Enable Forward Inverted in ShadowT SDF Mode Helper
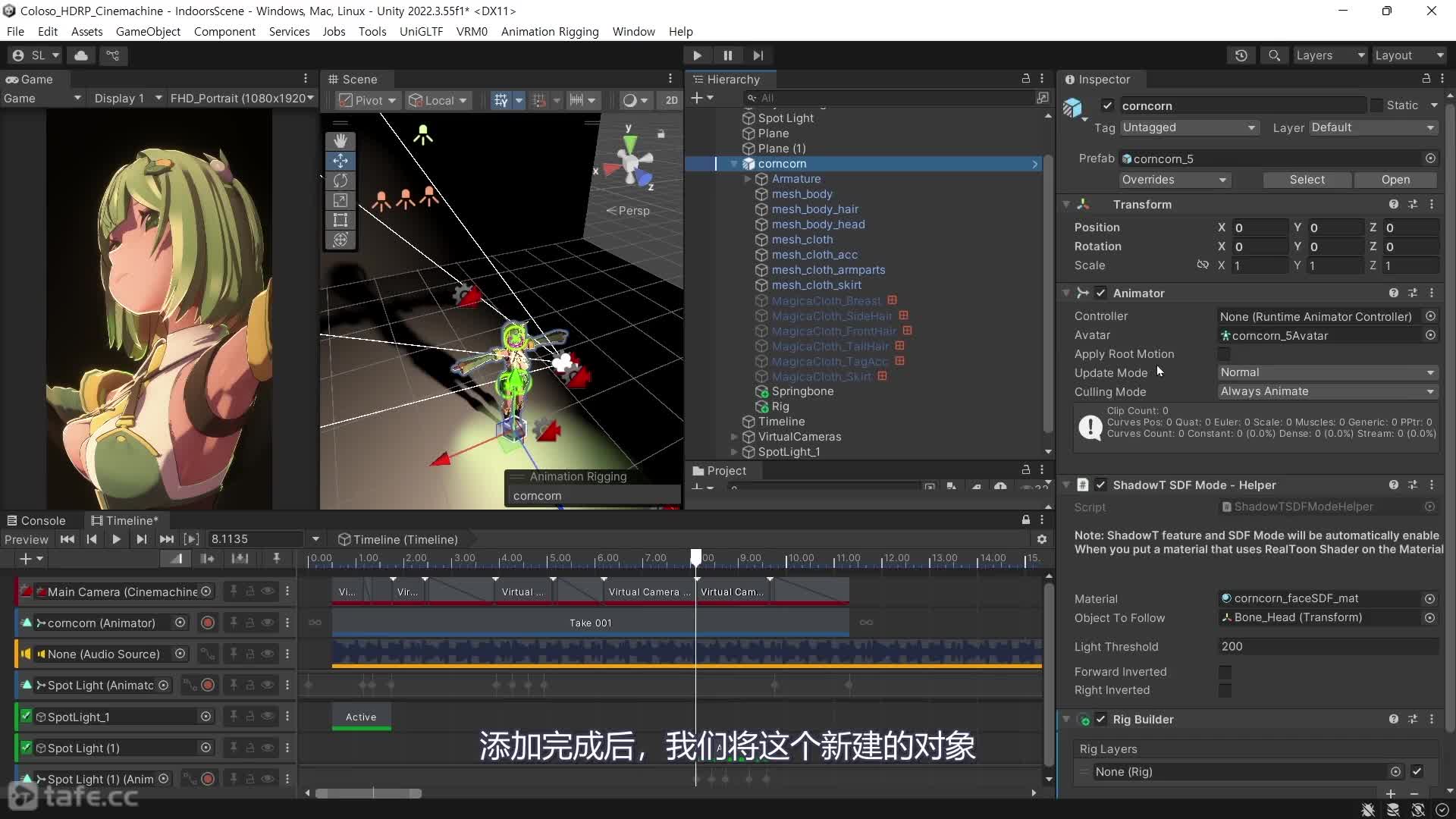 point(1225,672)
